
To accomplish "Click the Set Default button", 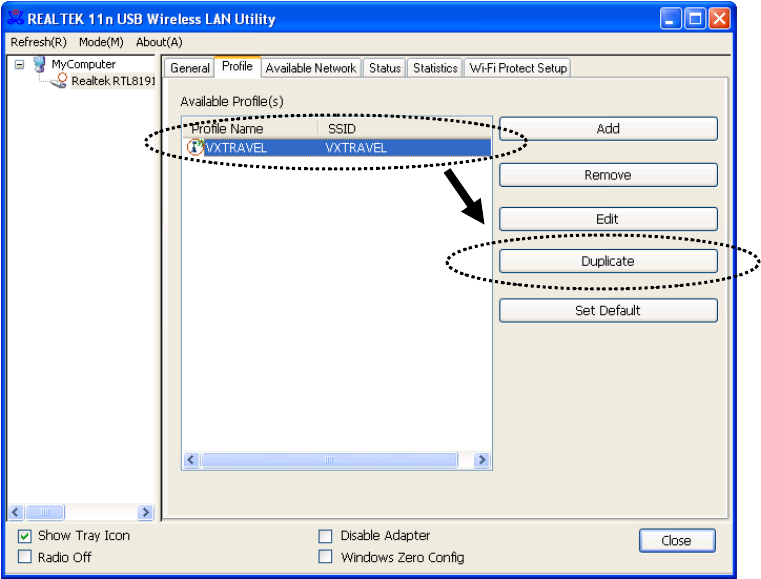I will [608, 310].
